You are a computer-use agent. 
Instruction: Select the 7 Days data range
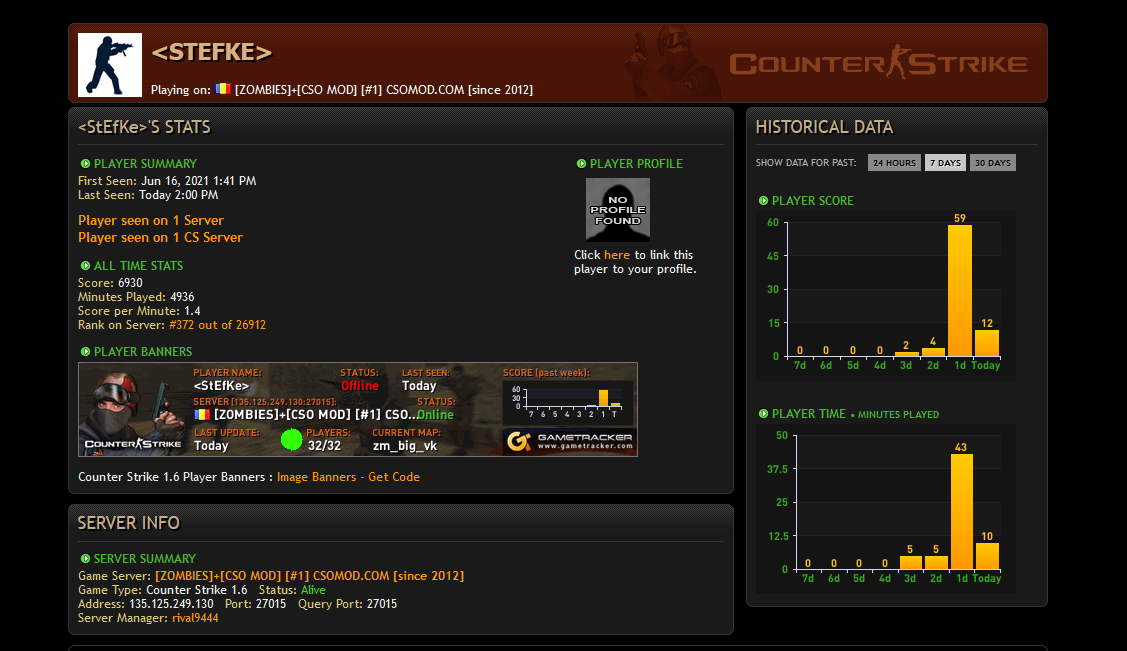[945, 163]
